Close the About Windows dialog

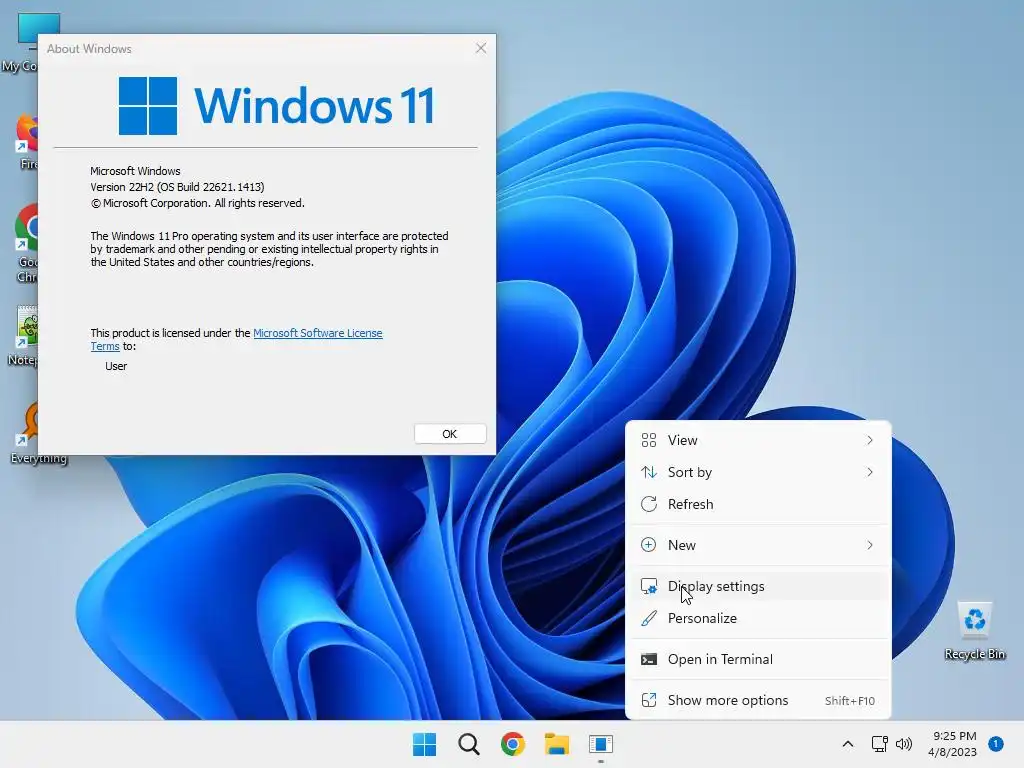481,48
